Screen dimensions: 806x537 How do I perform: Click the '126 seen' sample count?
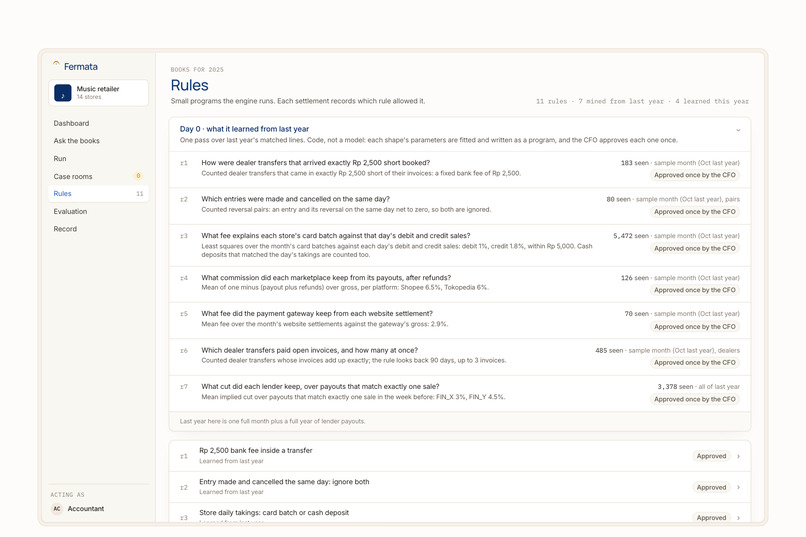pyautogui.click(x=634, y=278)
